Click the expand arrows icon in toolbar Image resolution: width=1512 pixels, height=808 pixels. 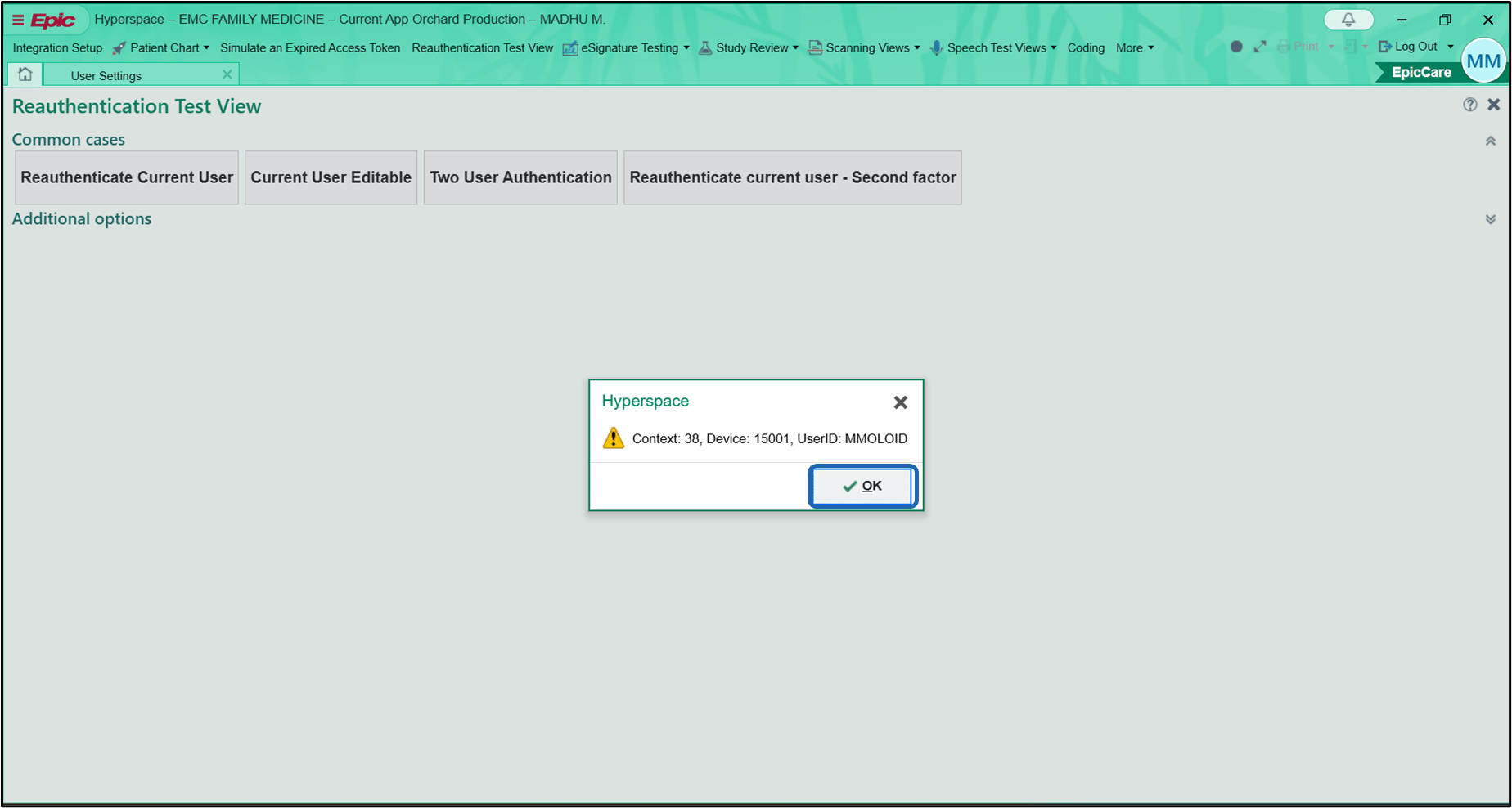point(1260,47)
